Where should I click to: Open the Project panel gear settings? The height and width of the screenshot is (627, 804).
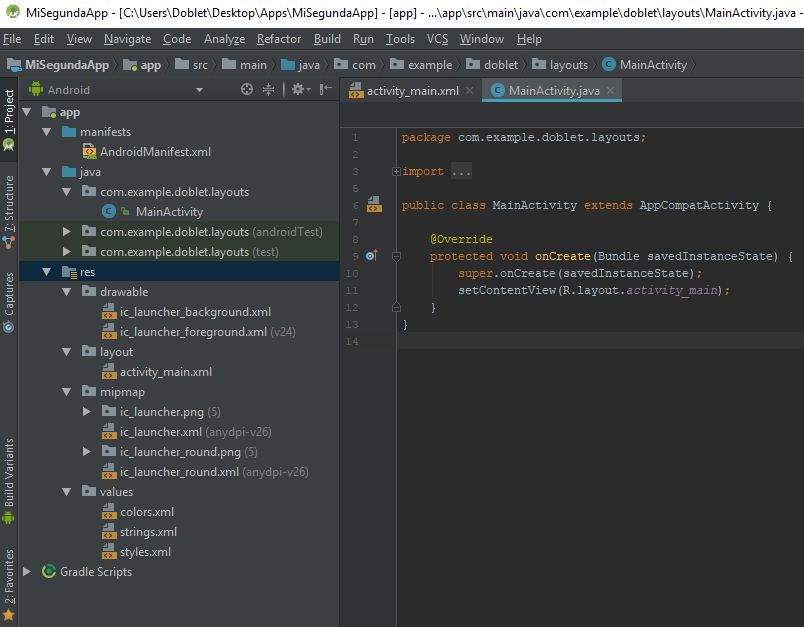(298, 90)
